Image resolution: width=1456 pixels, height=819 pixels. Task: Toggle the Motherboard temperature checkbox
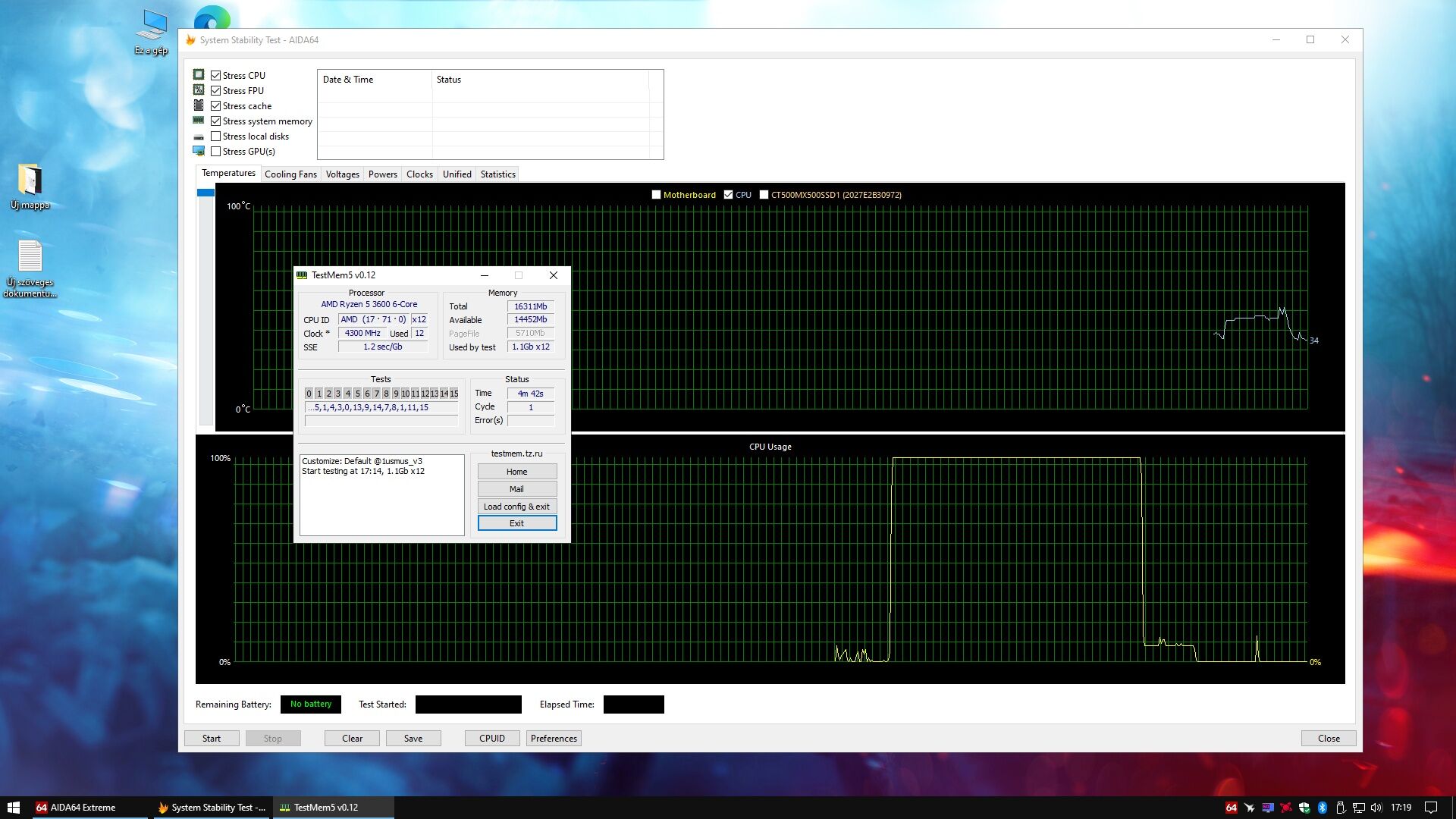[x=657, y=195]
